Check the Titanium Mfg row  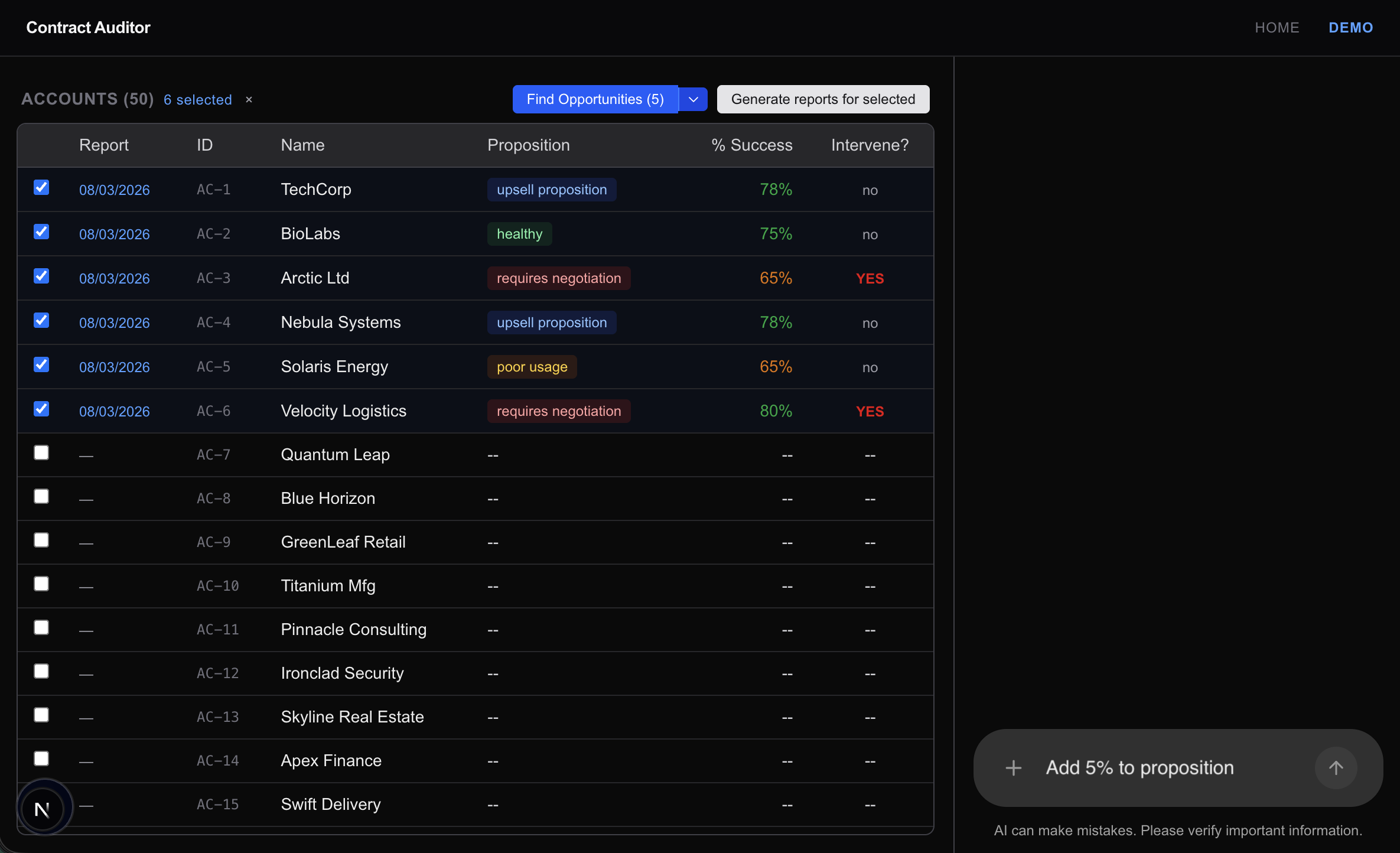click(41, 584)
